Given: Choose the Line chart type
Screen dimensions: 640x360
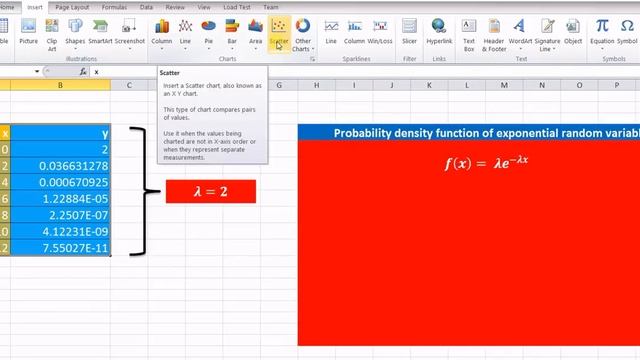Looking at the screenshot, I should pyautogui.click(x=185, y=34).
